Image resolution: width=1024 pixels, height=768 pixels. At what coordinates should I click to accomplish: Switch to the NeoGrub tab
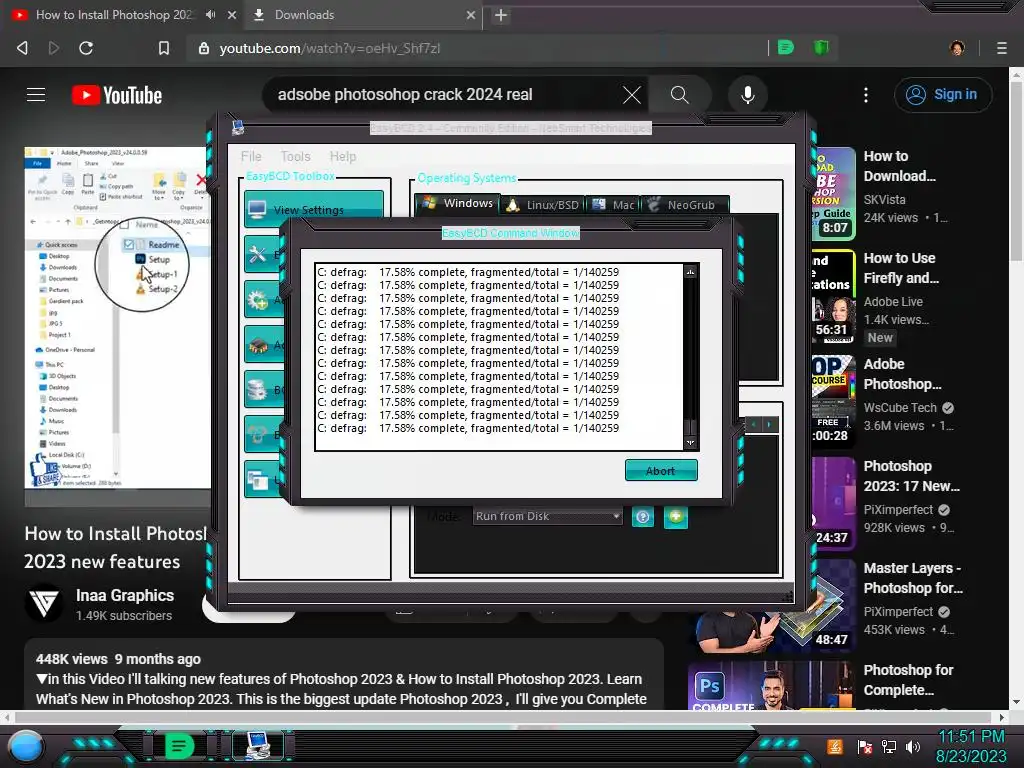[x=684, y=205]
